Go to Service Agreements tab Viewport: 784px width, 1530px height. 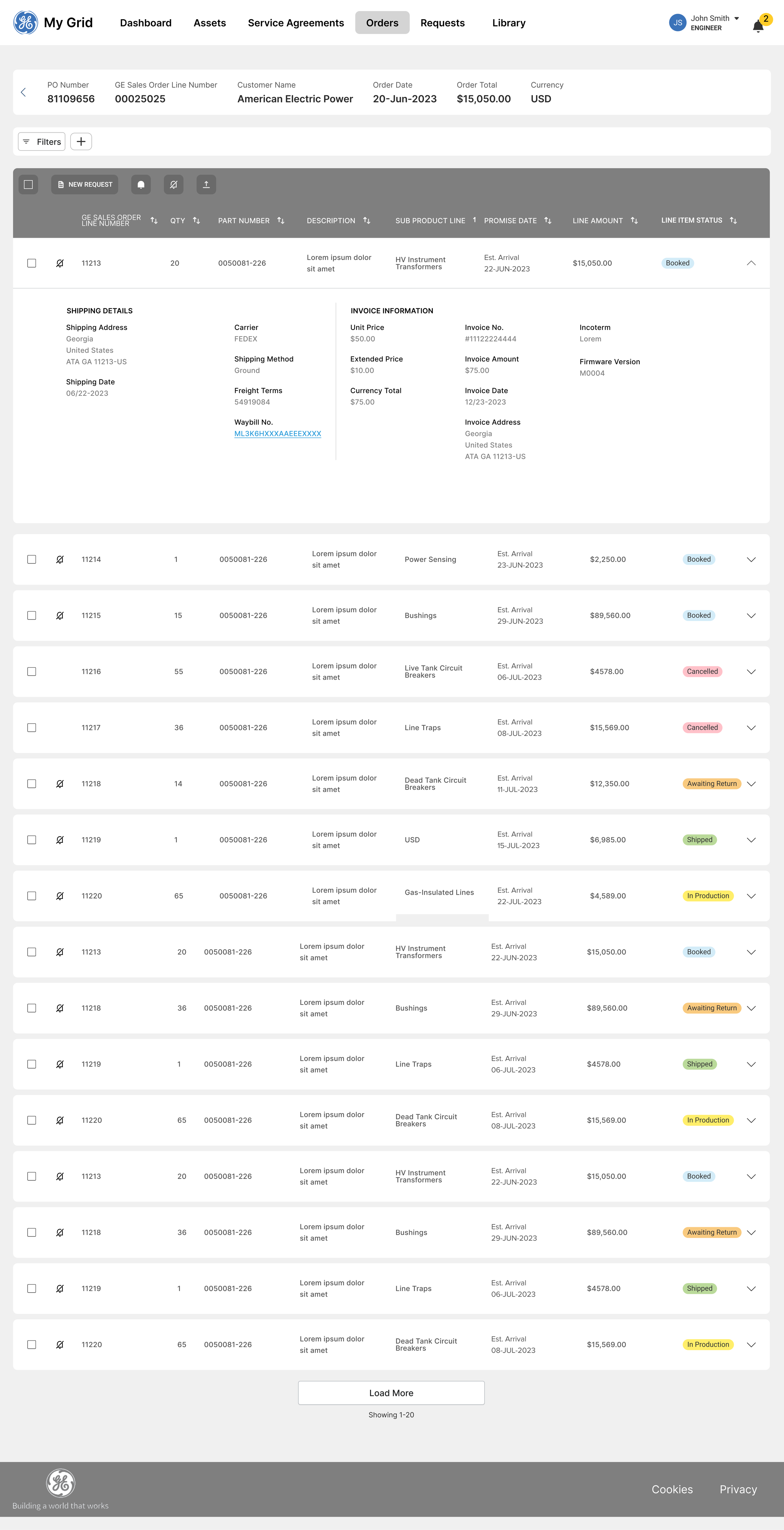(296, 23)
